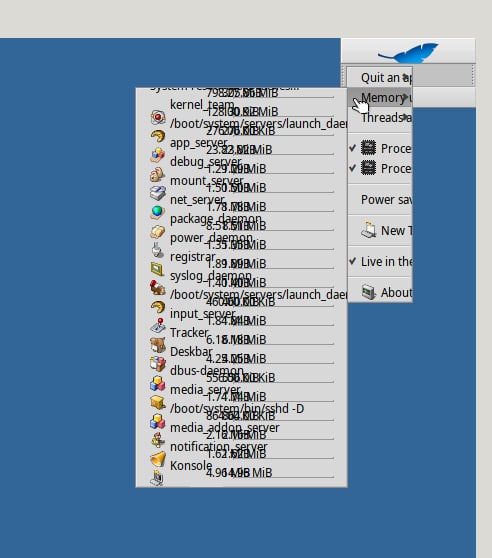Image resolution: width=492 pixels, height=558 pixels.
Task: Open the Power saving menu entry
Action: pos(380,200)
